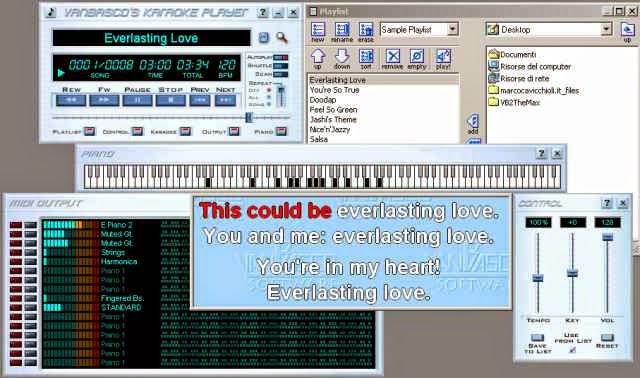Click the red mute button for E.Piano 2

pos(16,225)
